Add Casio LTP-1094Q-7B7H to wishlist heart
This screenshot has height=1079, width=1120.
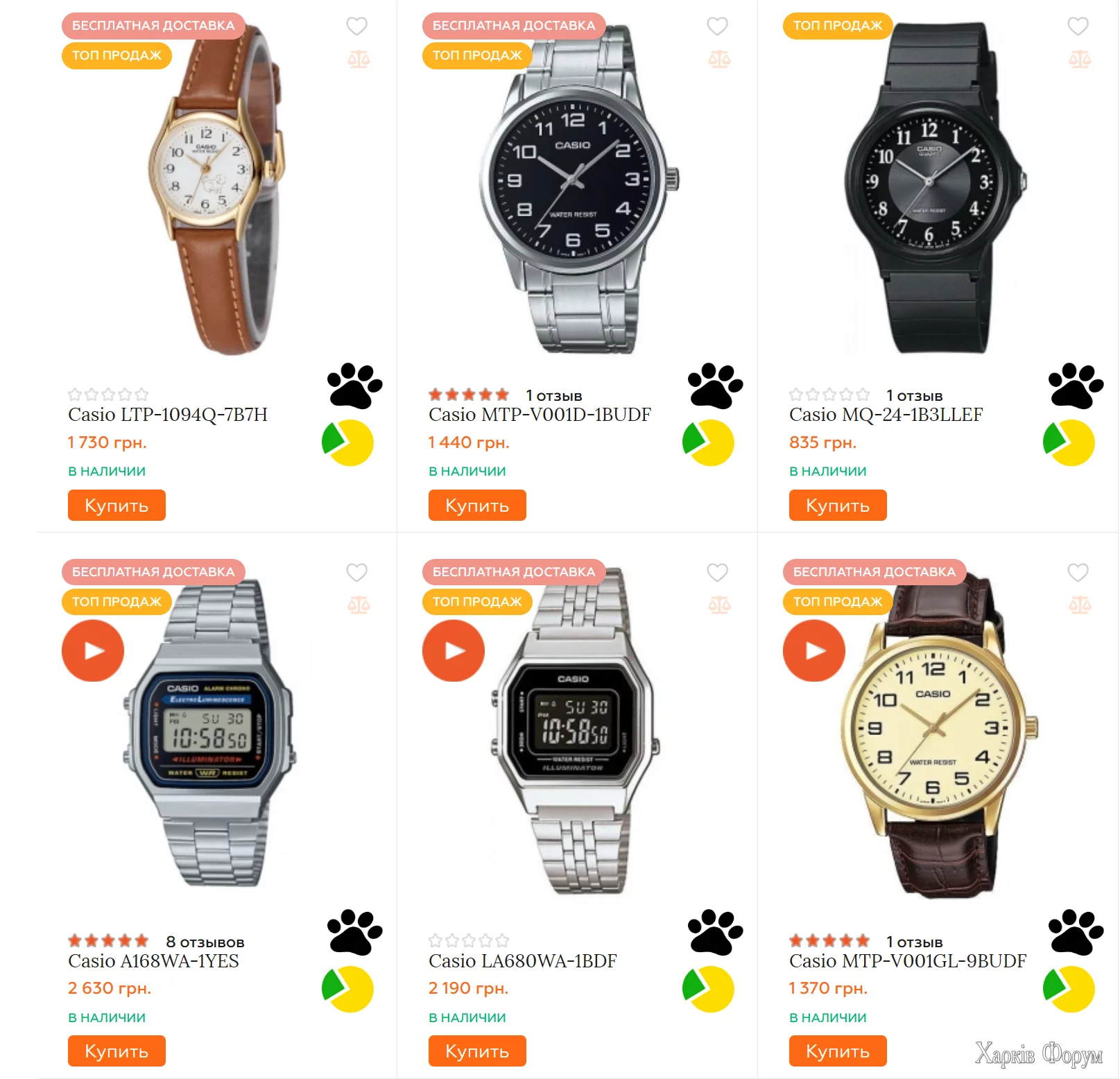click(x=356, y=26)
